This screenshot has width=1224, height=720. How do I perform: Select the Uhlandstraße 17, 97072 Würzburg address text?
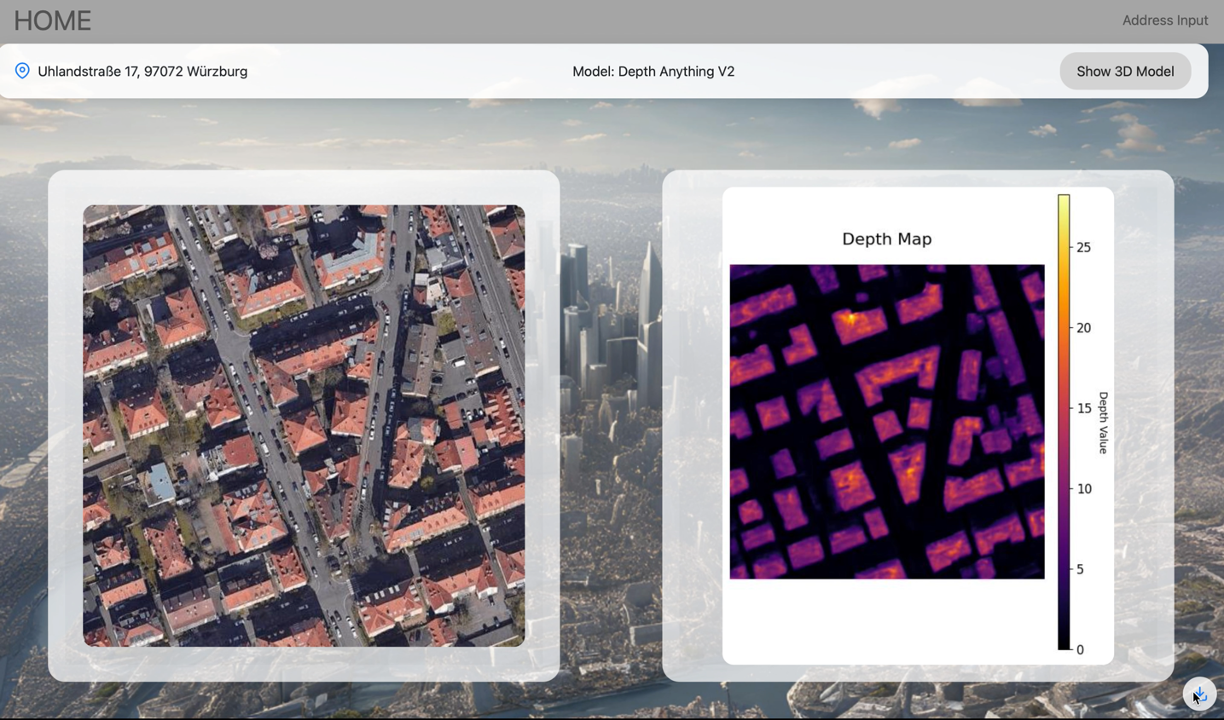143,71
